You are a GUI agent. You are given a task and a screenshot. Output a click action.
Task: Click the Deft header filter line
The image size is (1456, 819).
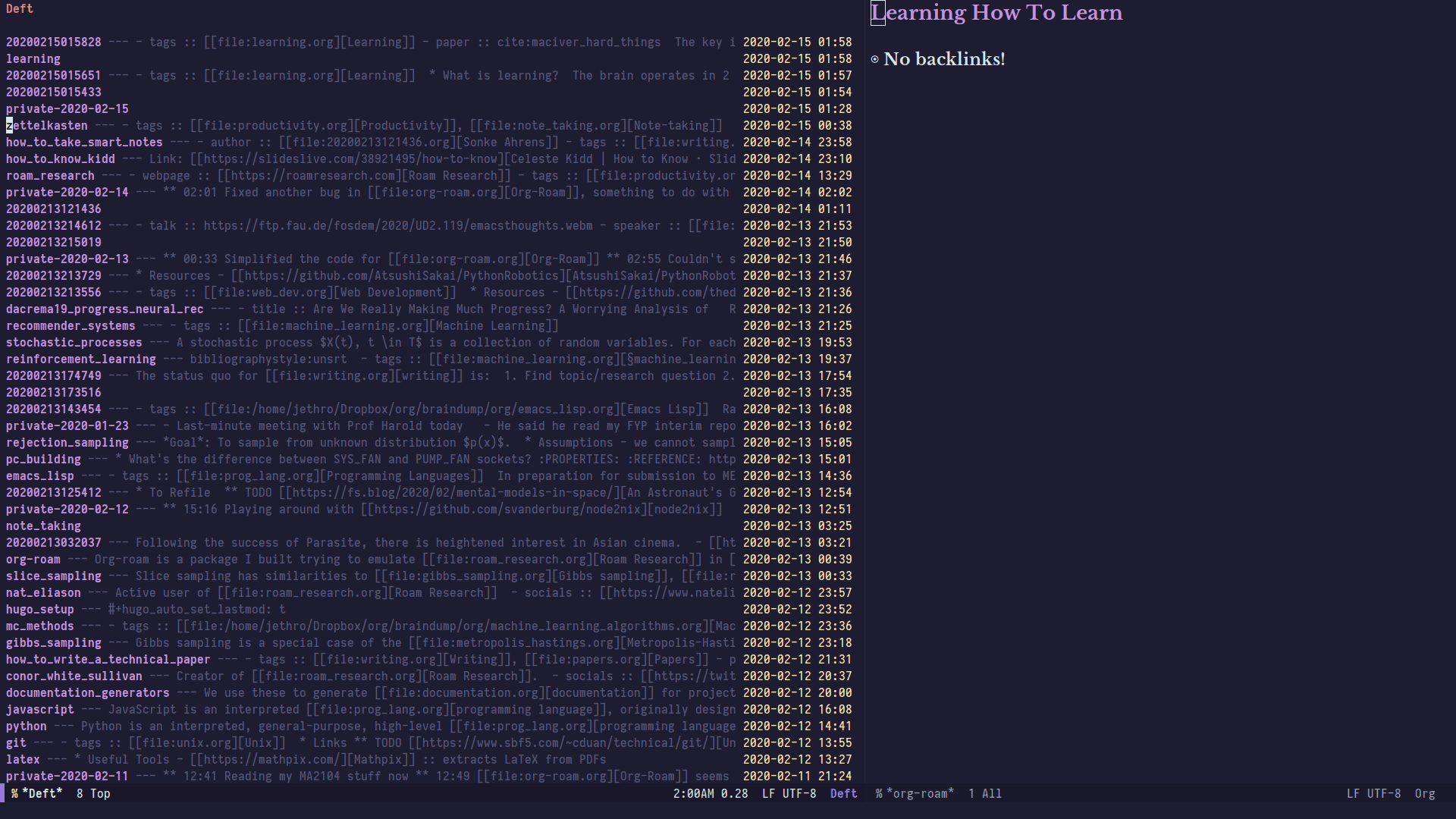tap(20, 9)
